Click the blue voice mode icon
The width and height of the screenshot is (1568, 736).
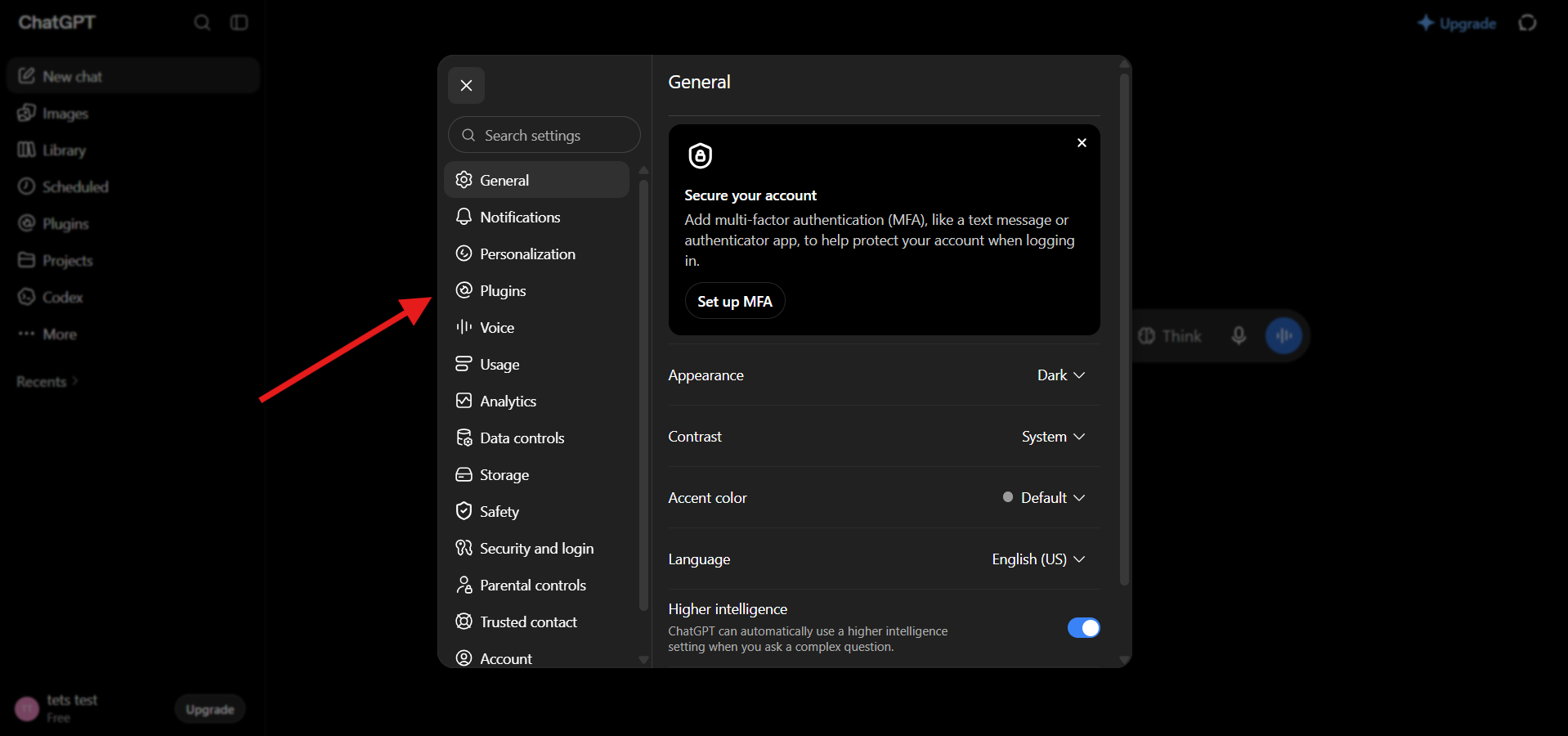1284,336
